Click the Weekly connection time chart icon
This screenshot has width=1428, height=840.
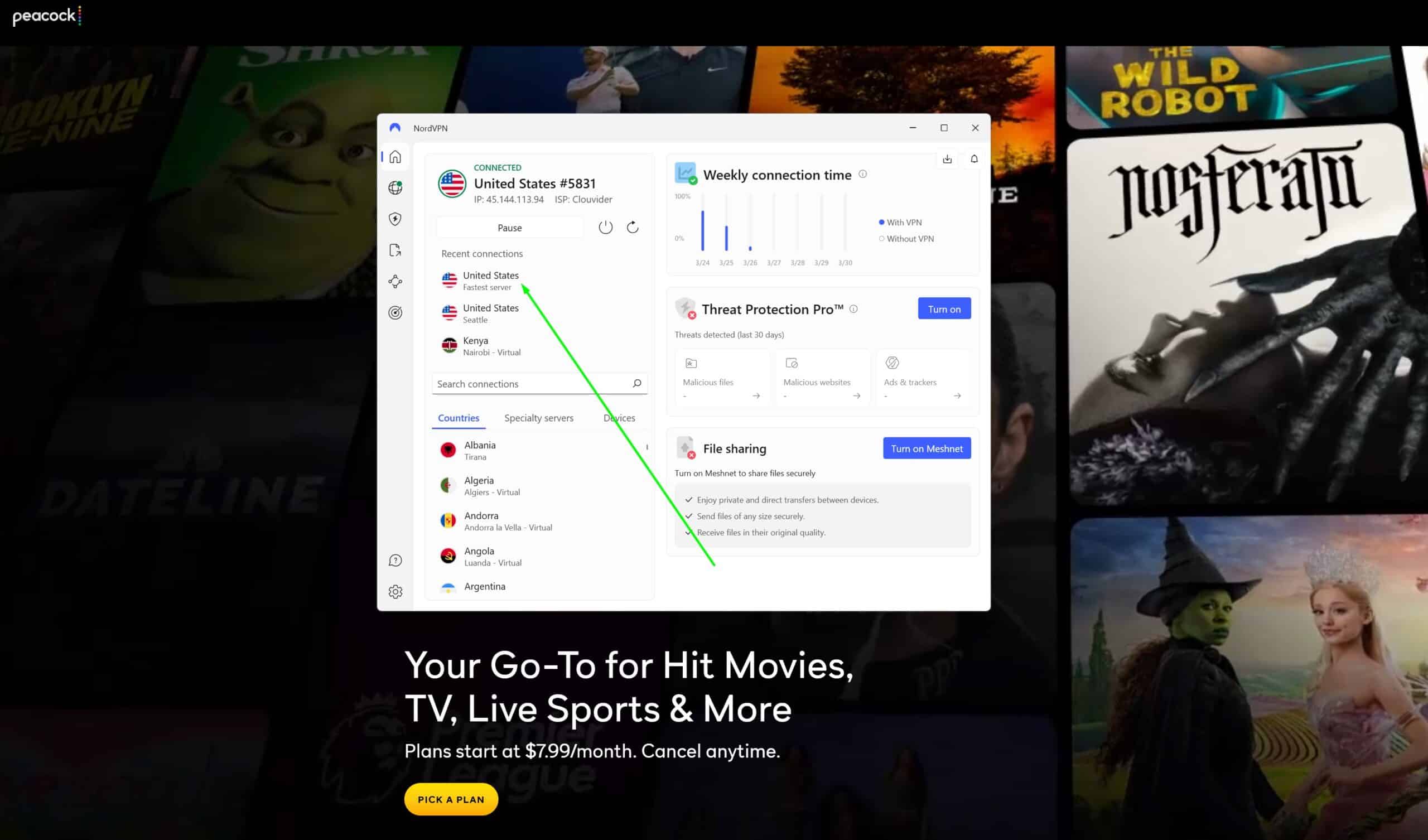click(686, 173)
